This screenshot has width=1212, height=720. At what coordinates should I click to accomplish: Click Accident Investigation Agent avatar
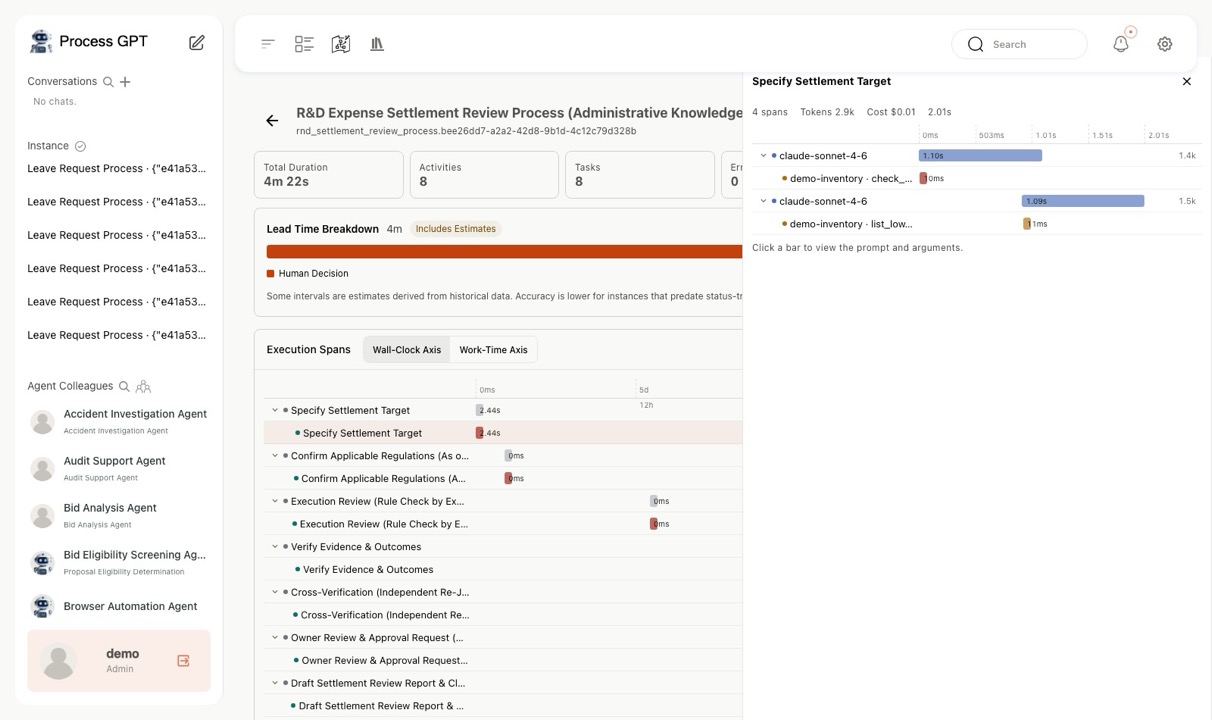(x=42, y=422)
